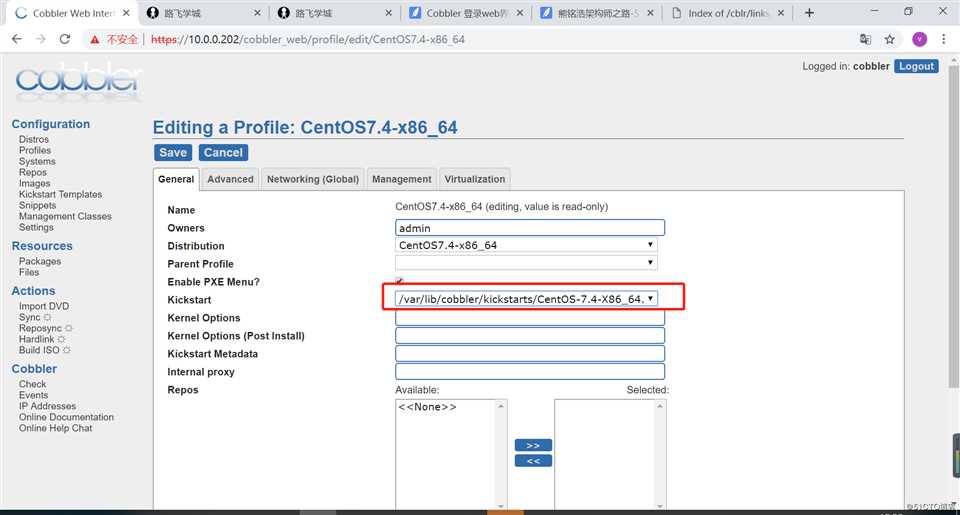The image size is (960, 515).
Task: Log out of cobbler
Action: (x=916, y=66)
